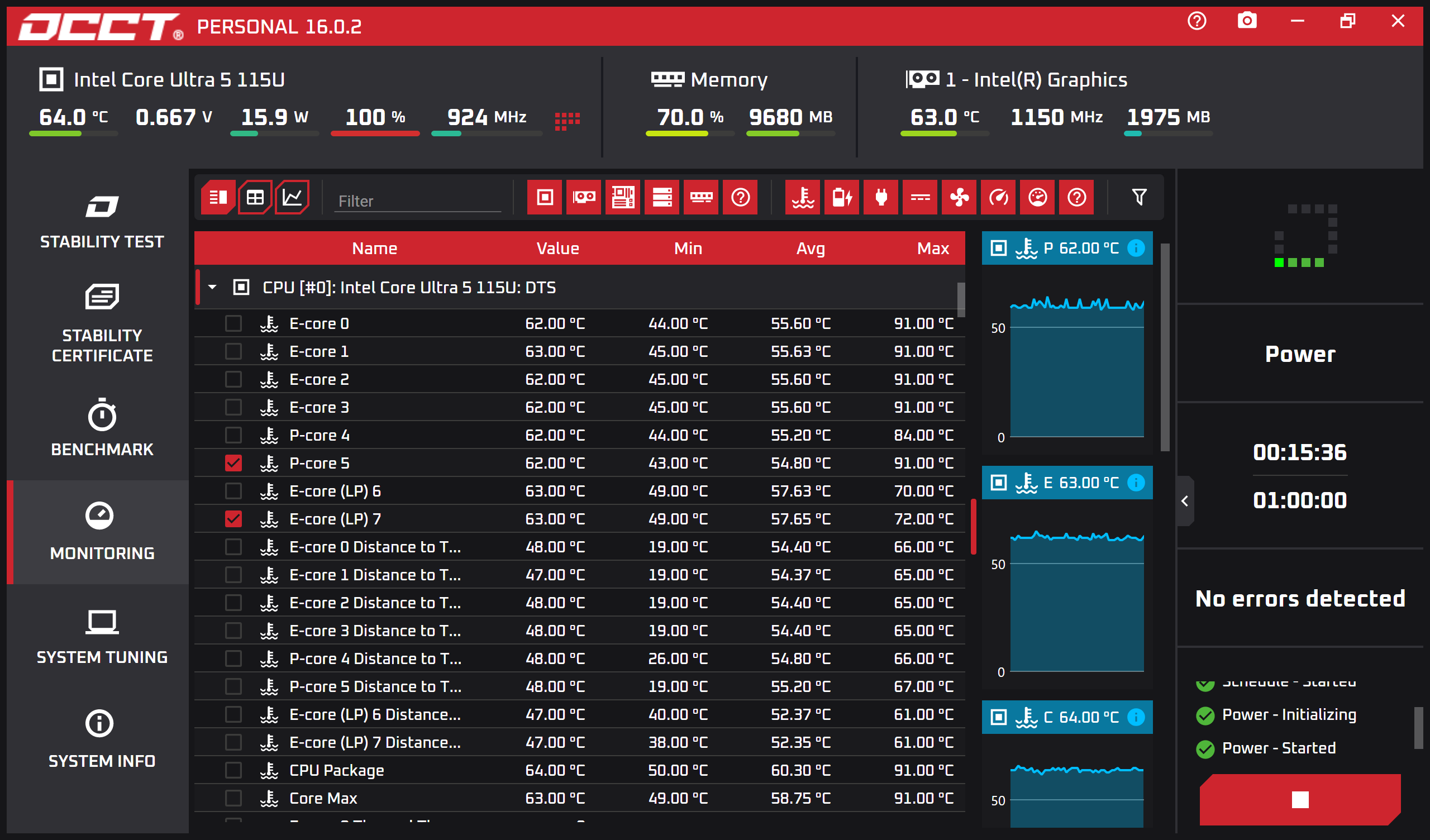This screenshot has height=840, width=1430.
Task: Take a screenshot with the camera icon
Action: point(1247,22)
